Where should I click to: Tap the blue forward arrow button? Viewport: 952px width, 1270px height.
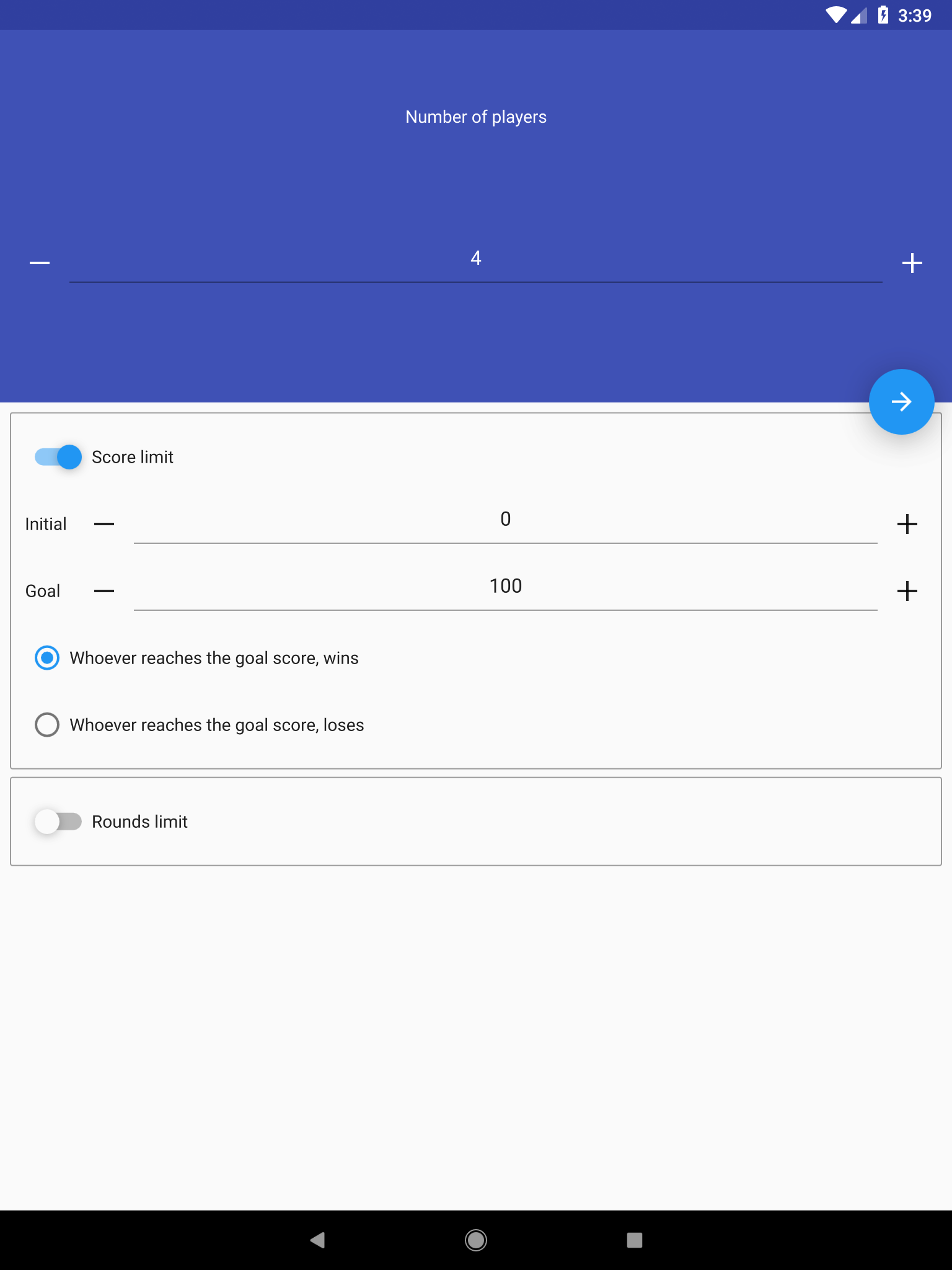[x=901, y=402]
